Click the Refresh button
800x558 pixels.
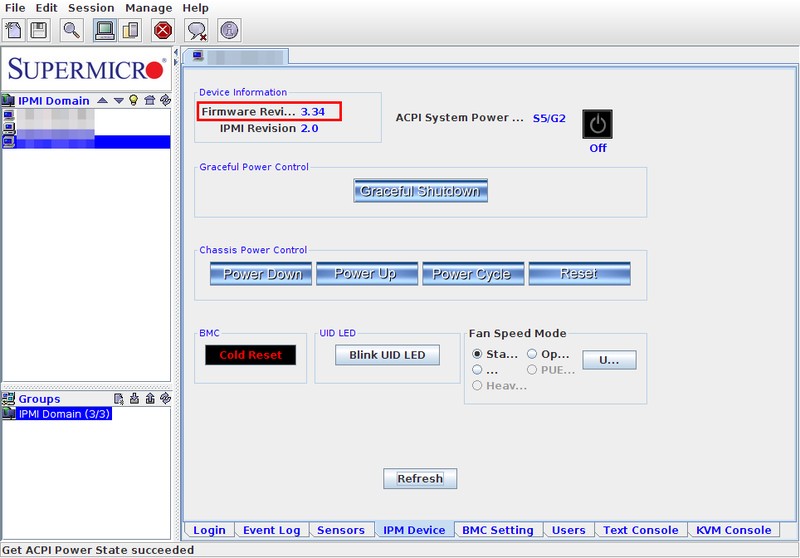click(420, 478)
